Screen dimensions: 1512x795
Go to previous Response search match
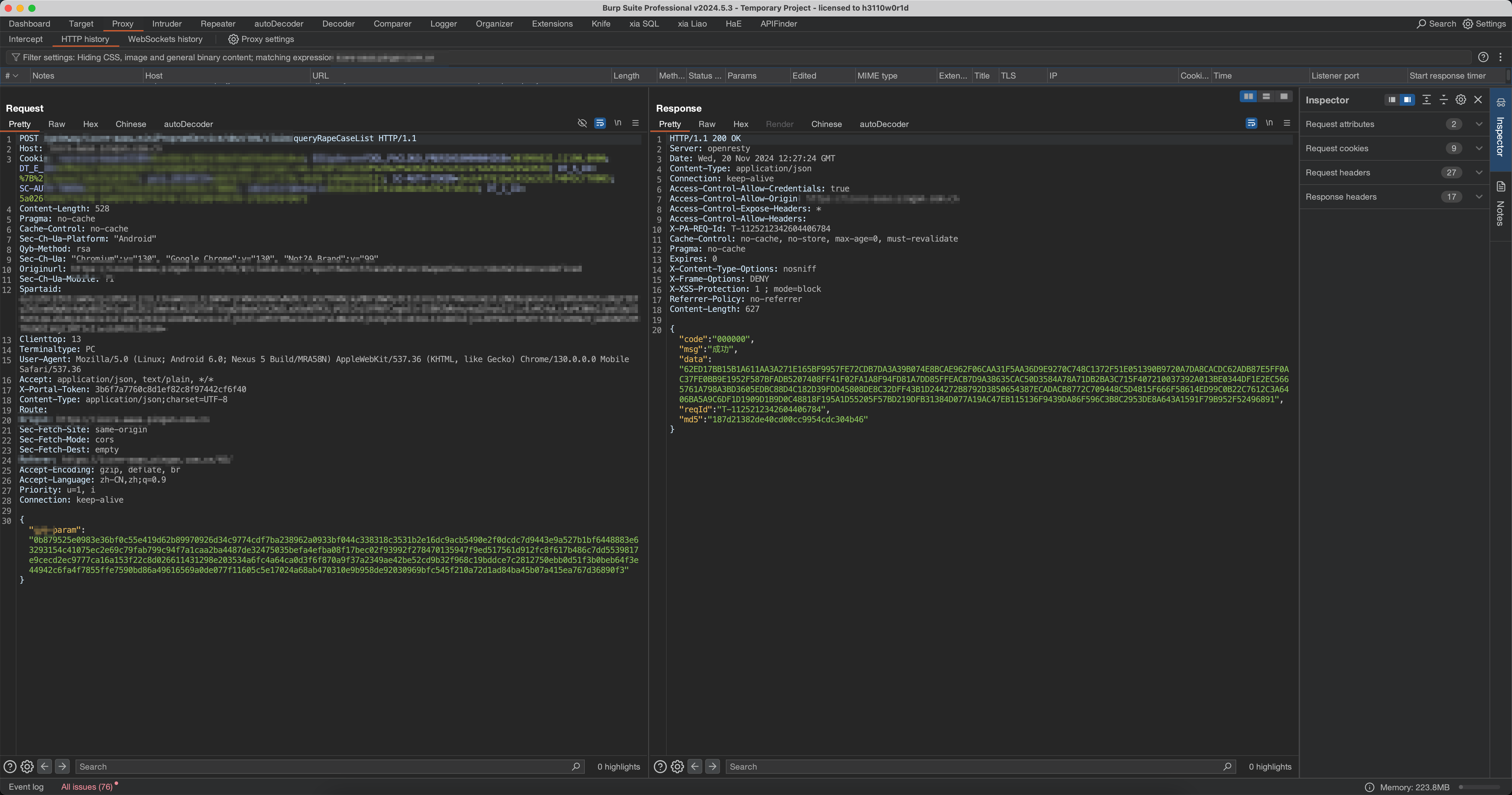695,766
